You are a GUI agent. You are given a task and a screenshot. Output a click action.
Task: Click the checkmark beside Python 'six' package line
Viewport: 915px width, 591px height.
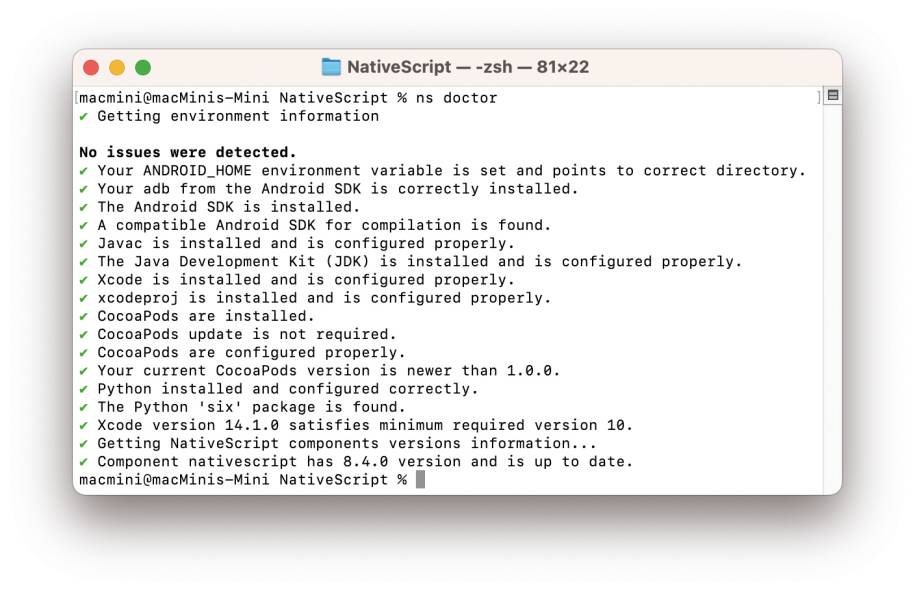pos(83,407)
